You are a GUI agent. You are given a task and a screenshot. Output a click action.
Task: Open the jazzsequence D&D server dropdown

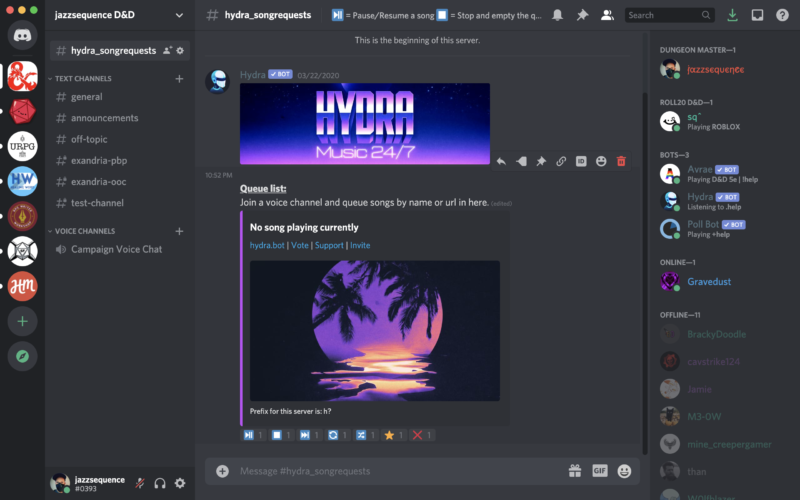tap(178, 15)
